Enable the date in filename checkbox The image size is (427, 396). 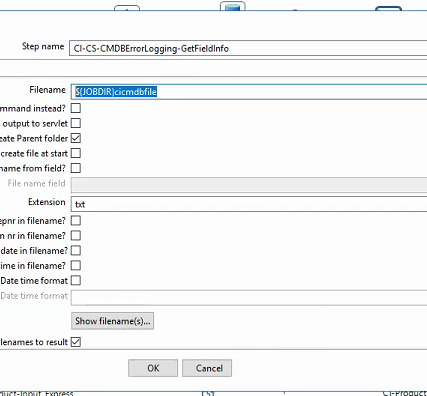point(76,250)
